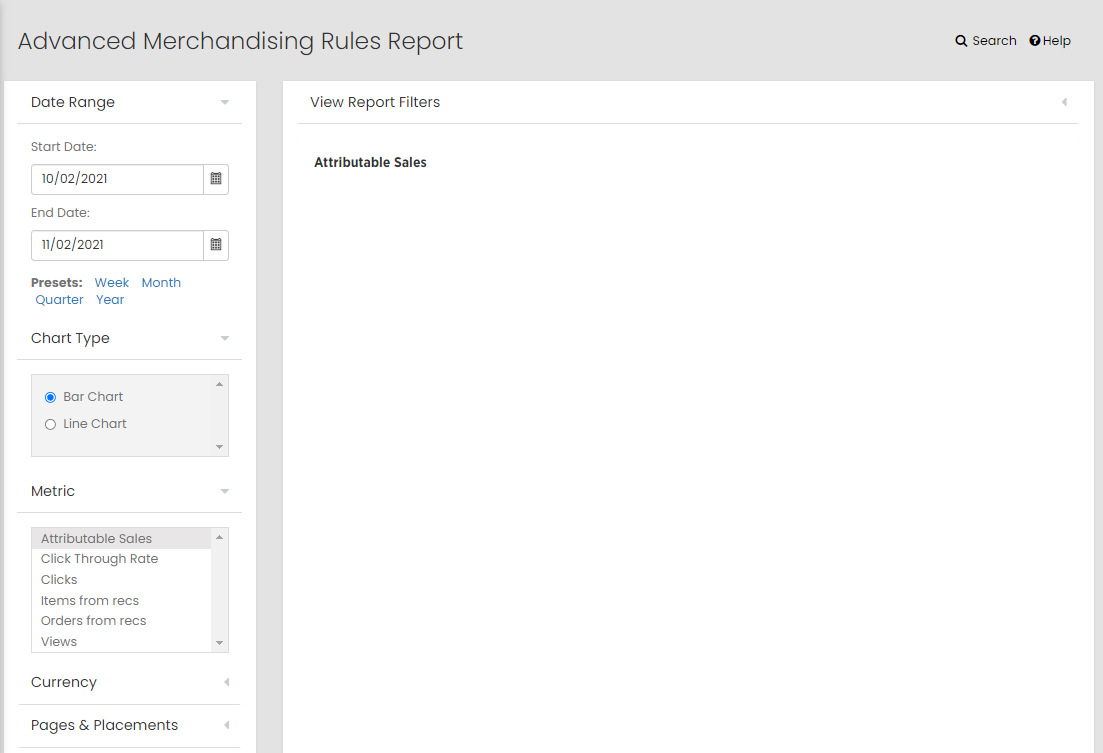Apply the Month date preset
This screenshot has width=1103, height=753.
[x=161, y=282]
